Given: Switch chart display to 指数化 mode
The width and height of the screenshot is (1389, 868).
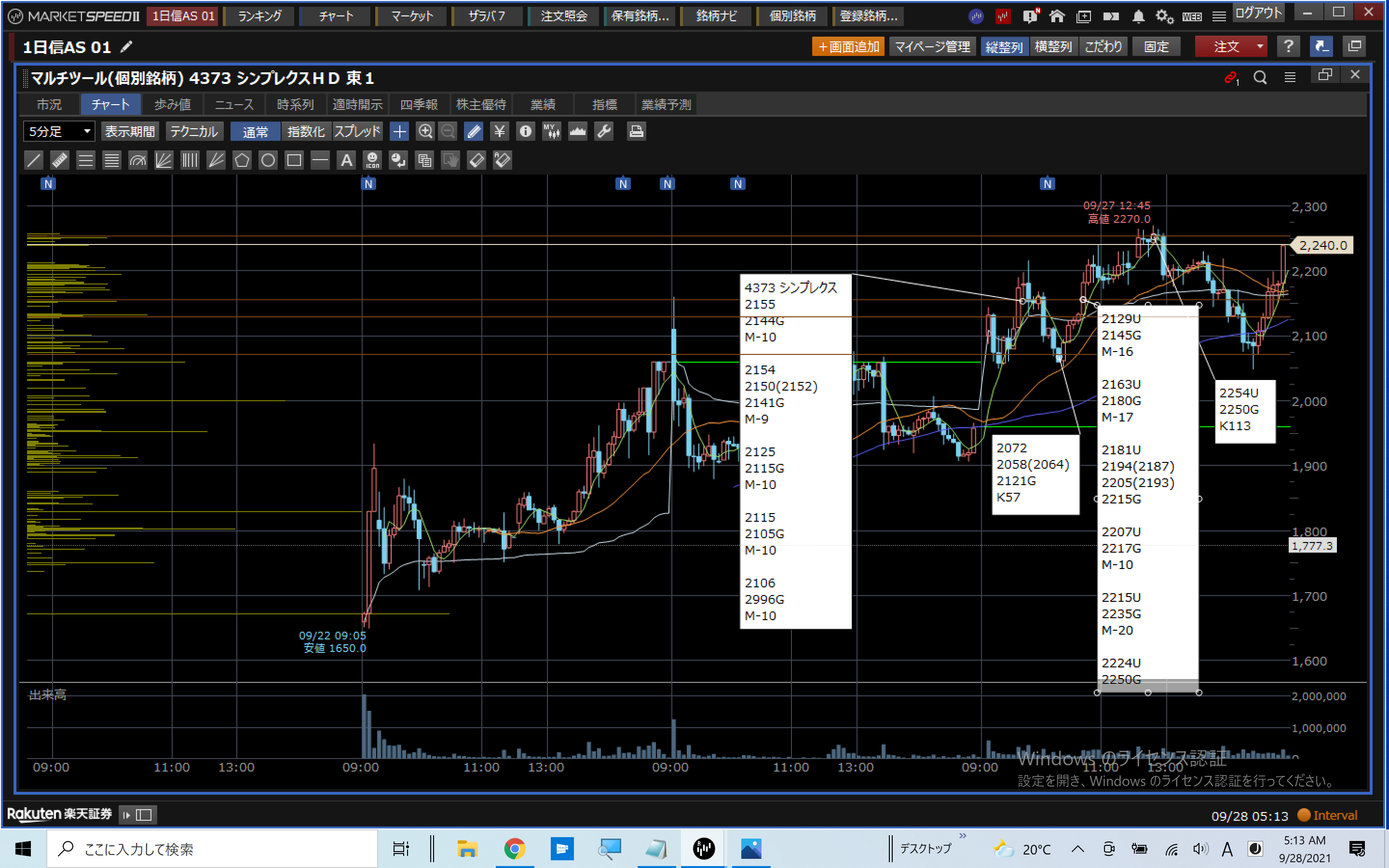Looking at the screenshot, I should [x=305, y=132].
